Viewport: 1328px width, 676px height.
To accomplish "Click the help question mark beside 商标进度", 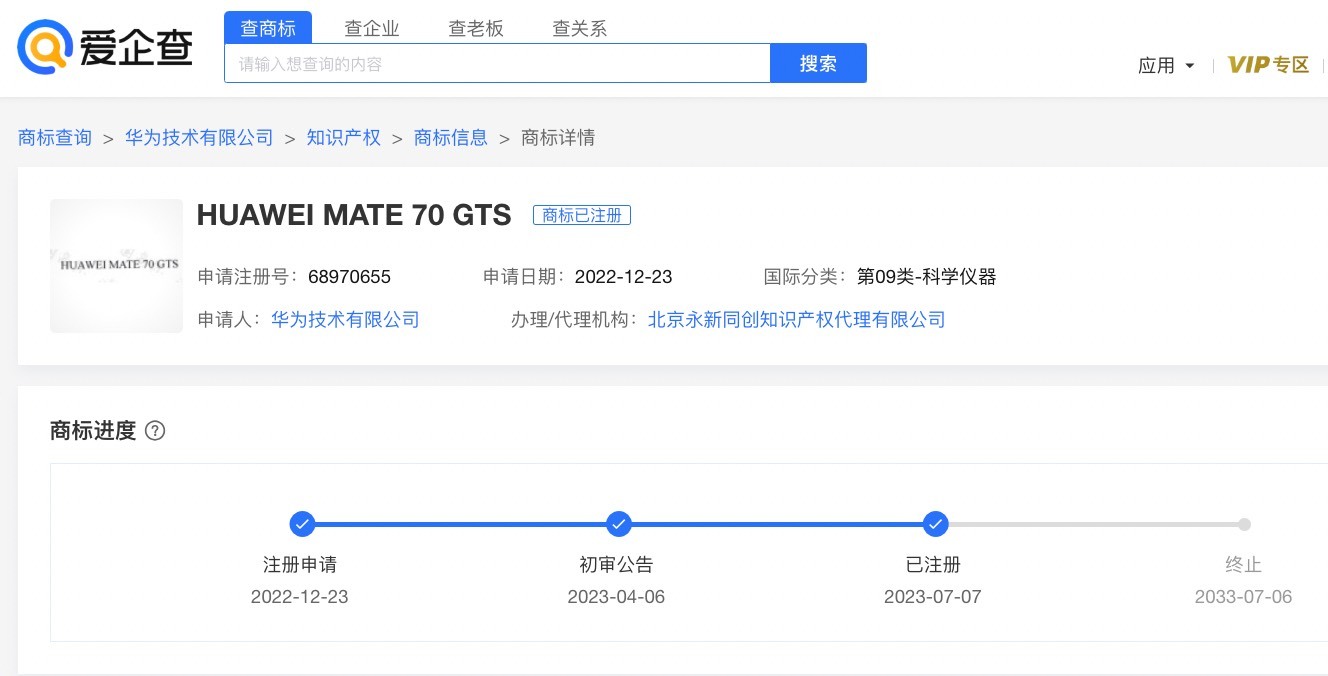I will click(x=155, y=431).
